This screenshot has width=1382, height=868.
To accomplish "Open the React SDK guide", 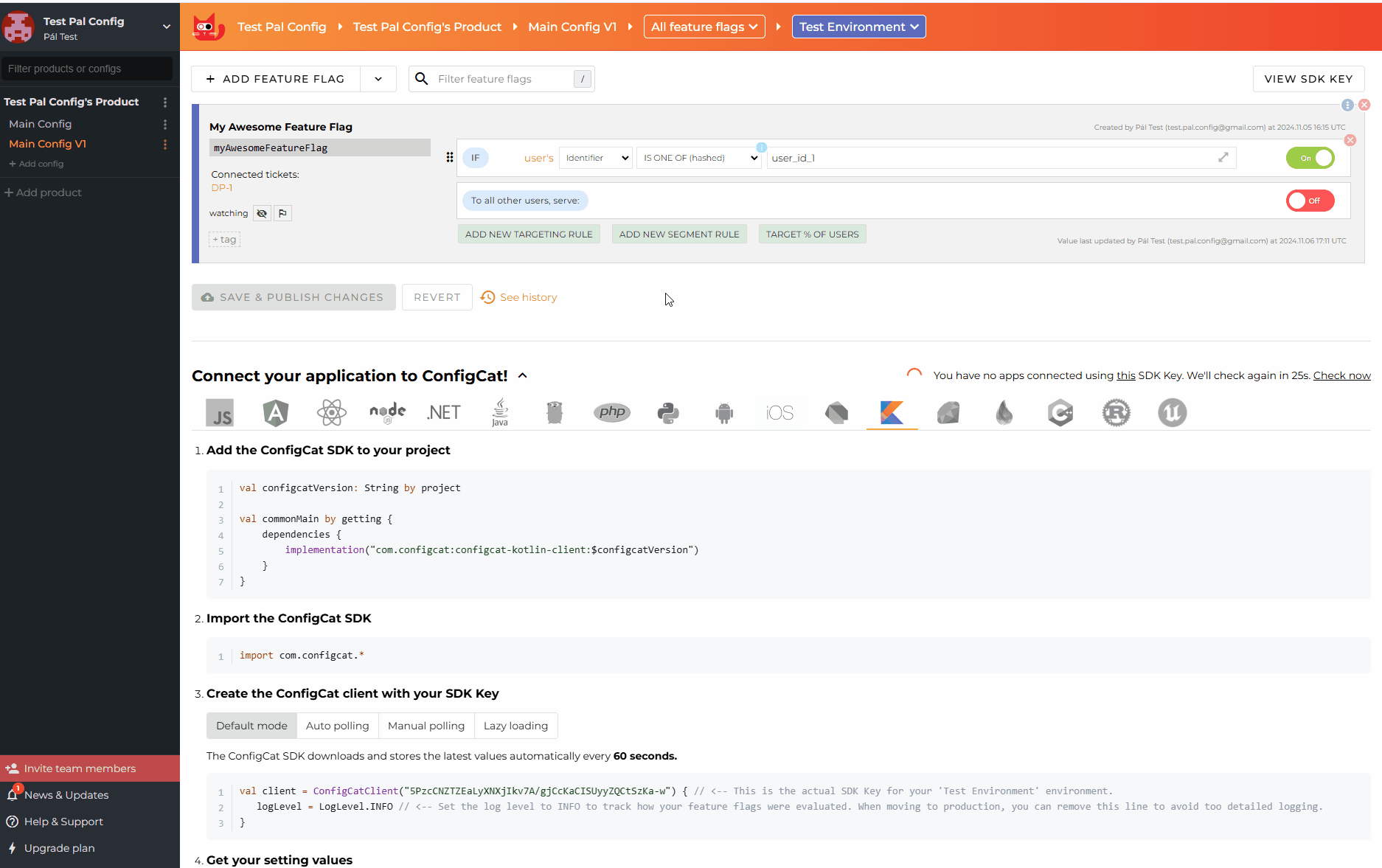I will [331, 412].
